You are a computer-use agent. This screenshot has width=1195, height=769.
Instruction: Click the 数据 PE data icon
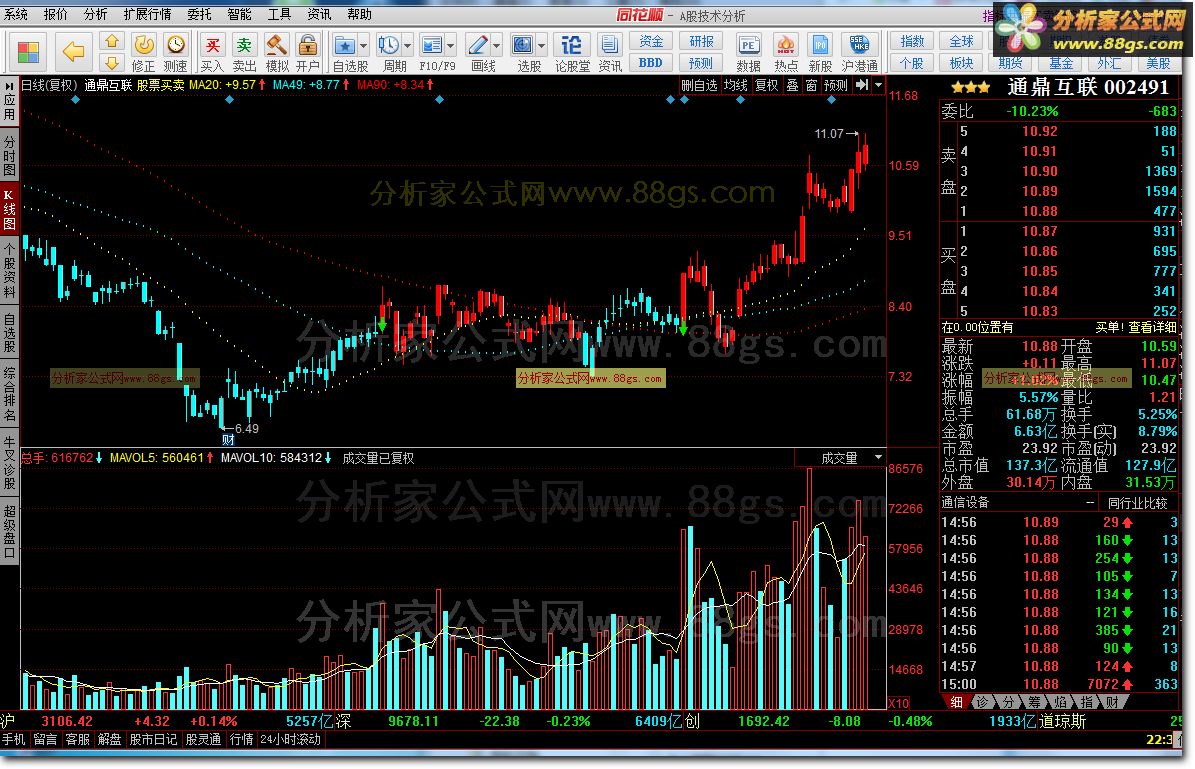[748, 53]
